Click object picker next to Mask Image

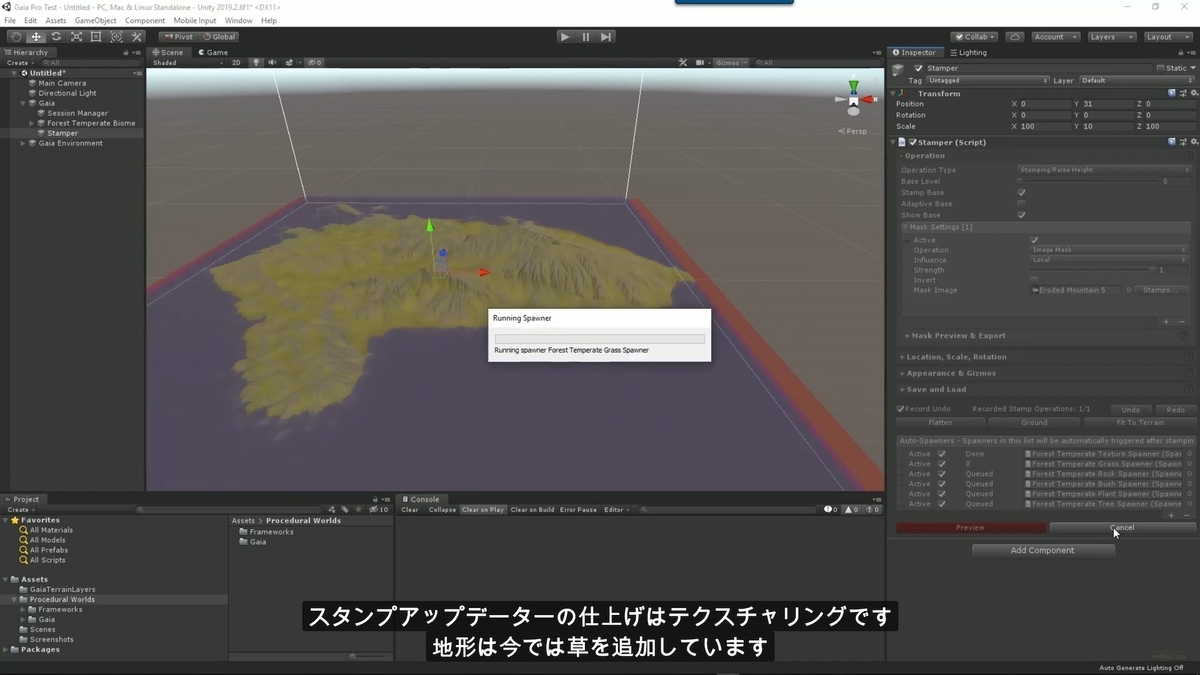[x=1130, y=290]
